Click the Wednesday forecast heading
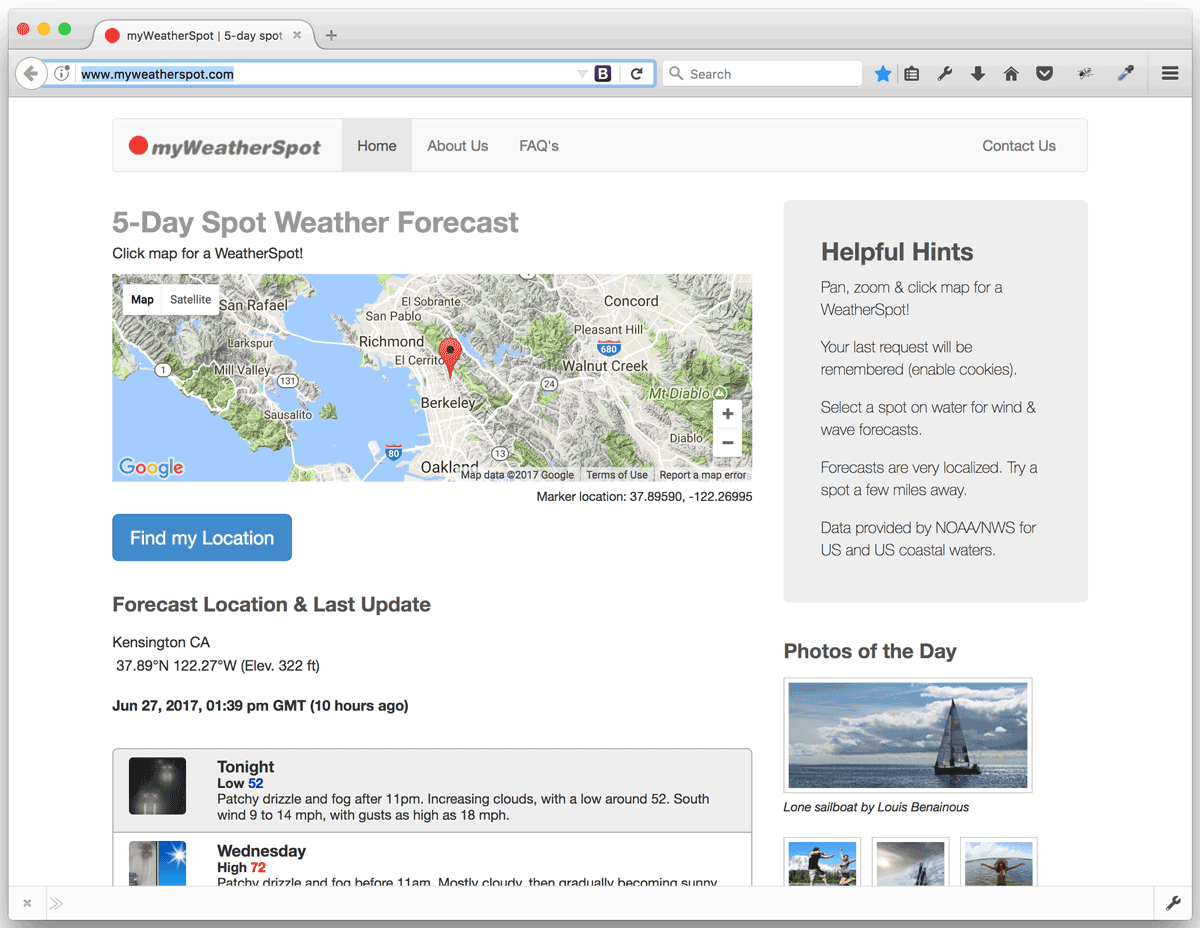Image resolution: width=1200 pixels, height=928 pixels. 262,851
